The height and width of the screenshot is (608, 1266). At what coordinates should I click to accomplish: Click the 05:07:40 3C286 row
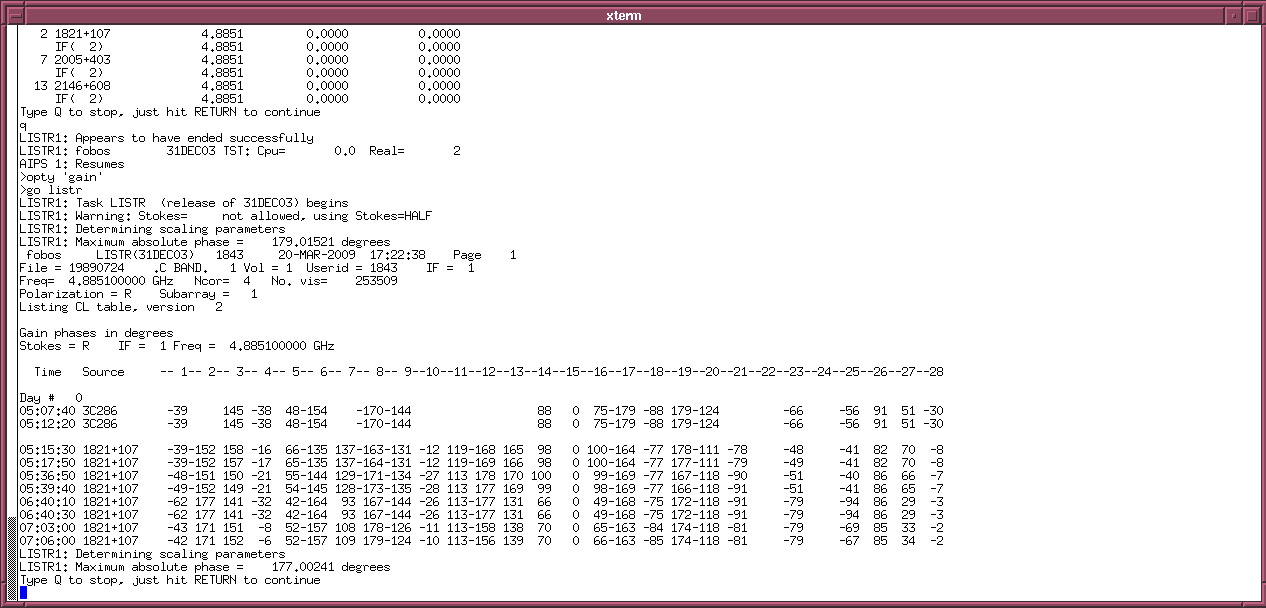(481, 411)
